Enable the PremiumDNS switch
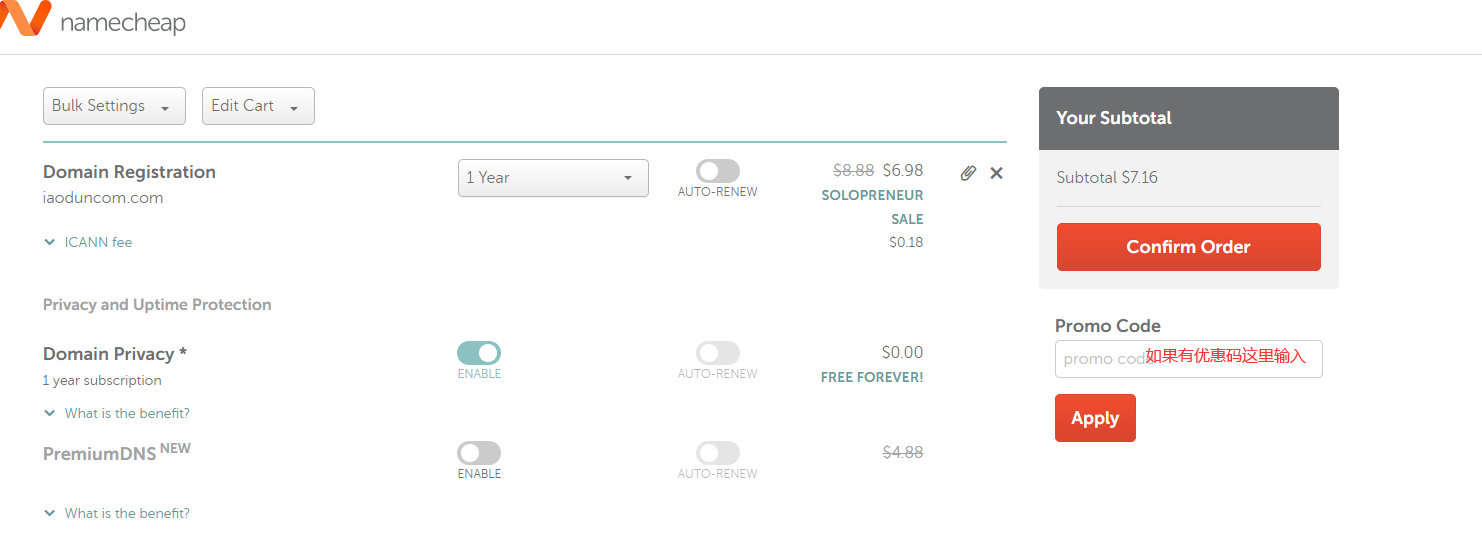 [x=479, y=453]
